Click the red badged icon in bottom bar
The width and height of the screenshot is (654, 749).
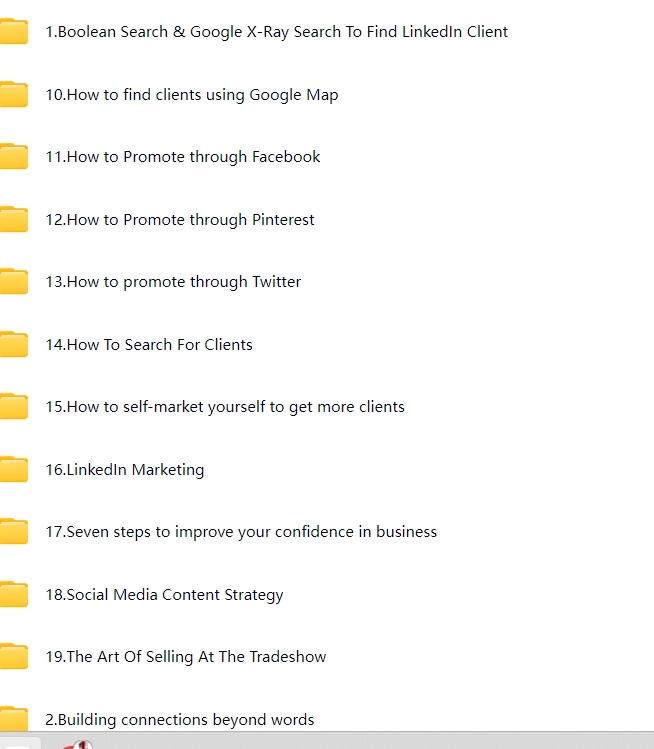click(78, 744)
